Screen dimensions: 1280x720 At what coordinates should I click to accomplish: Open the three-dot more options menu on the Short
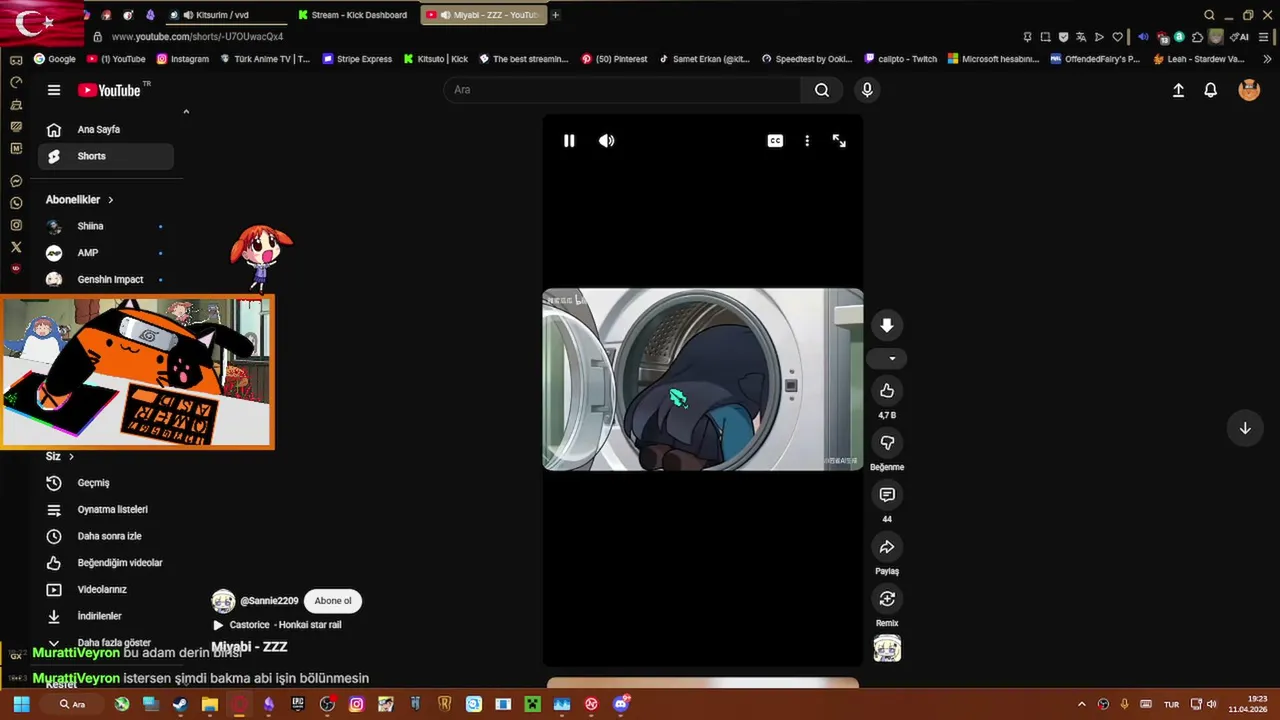coord(807,141)
